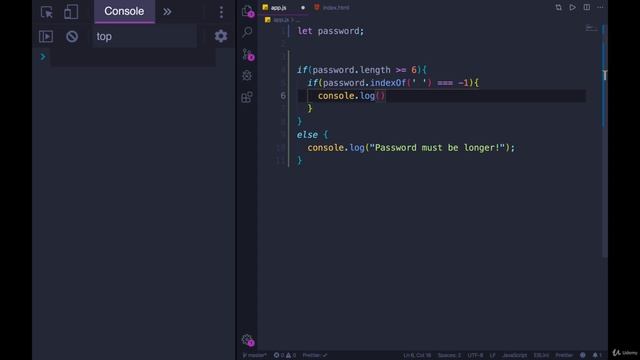This screenshot has height=360, width=640.
Task: Select JavaScript language mode in status bar
Action: coord(514,356)
